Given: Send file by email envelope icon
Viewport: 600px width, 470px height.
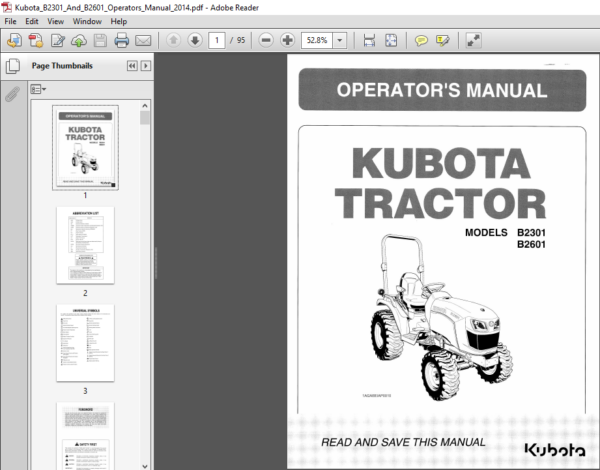Looking at the screenshot, I should [143, 40].
